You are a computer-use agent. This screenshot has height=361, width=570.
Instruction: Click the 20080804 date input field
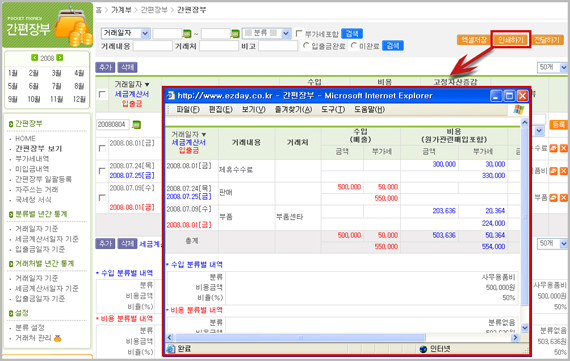tap(113, 125)
